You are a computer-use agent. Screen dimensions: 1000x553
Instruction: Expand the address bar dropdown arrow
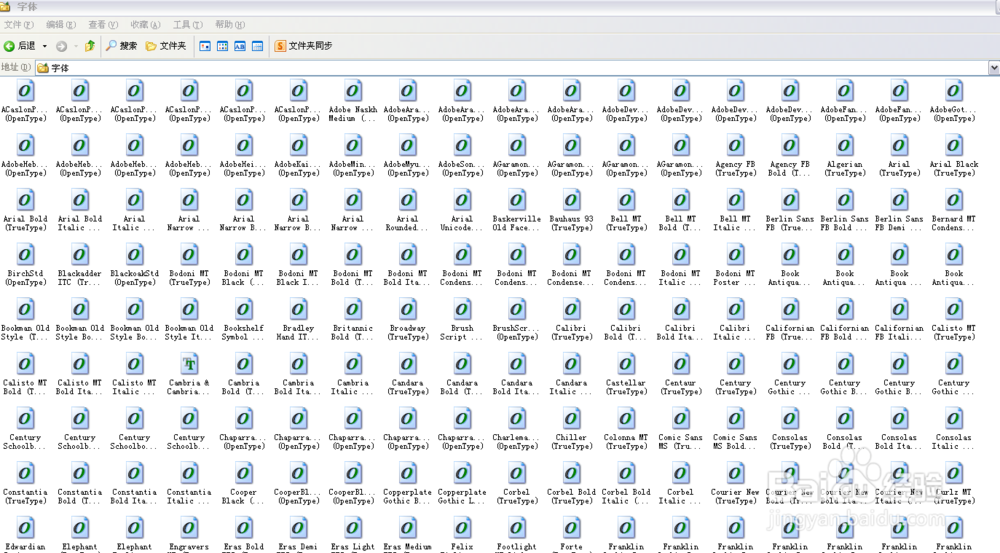[x=994, y=68]
